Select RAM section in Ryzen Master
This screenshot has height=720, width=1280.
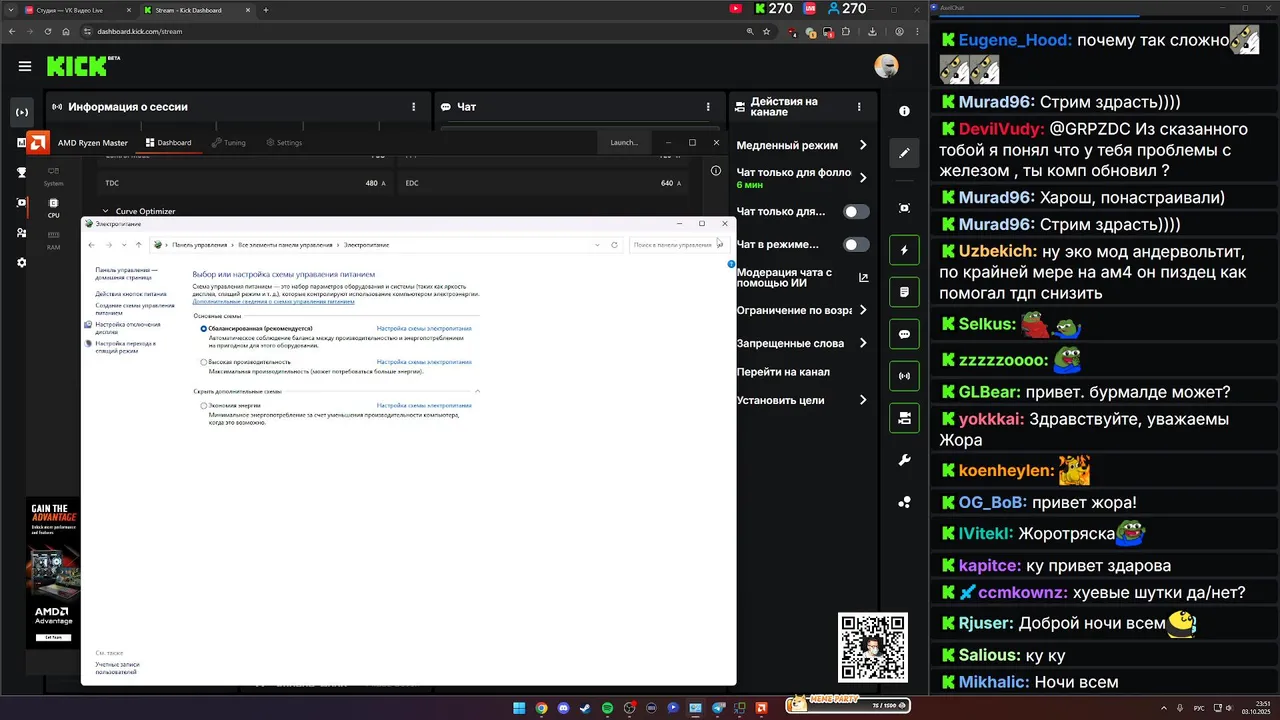point(53,239)
